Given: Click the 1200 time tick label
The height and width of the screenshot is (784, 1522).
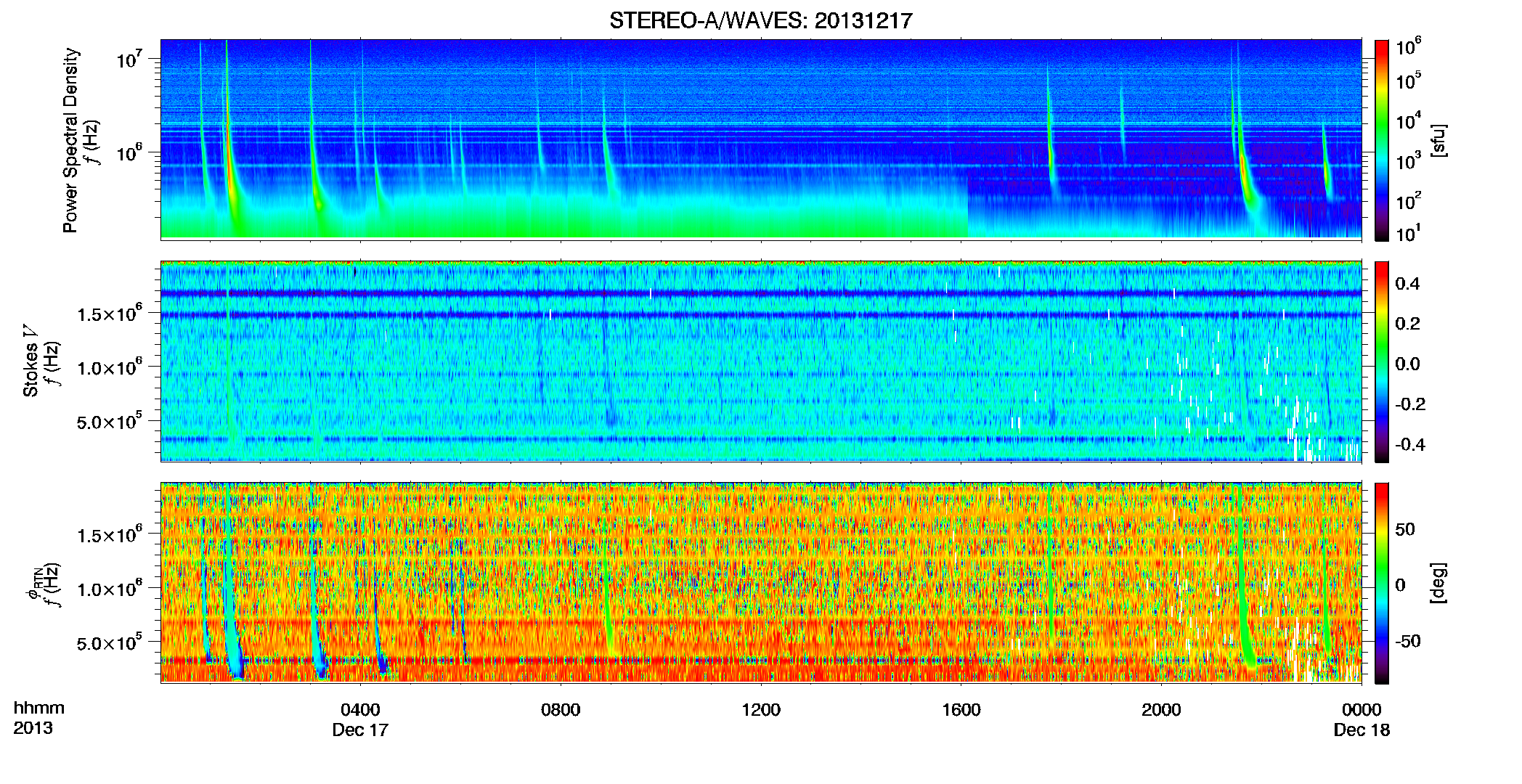Looking at the screenshot, I should [x=761, y=709].
